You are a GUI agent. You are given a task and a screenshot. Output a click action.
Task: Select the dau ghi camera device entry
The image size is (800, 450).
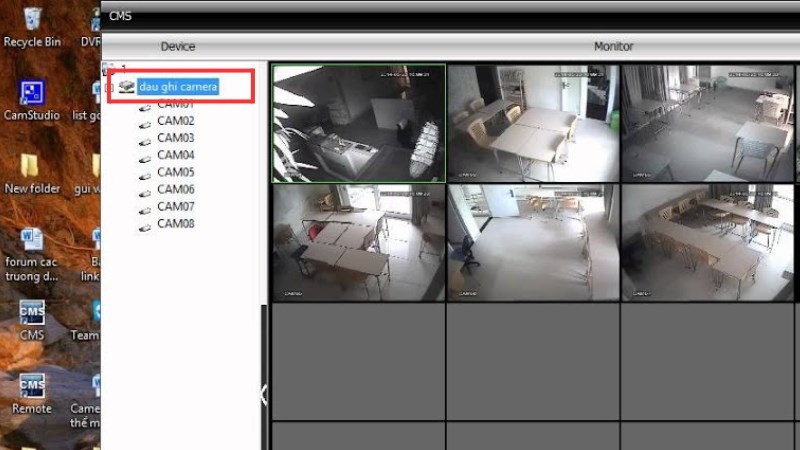pos(178,87)
